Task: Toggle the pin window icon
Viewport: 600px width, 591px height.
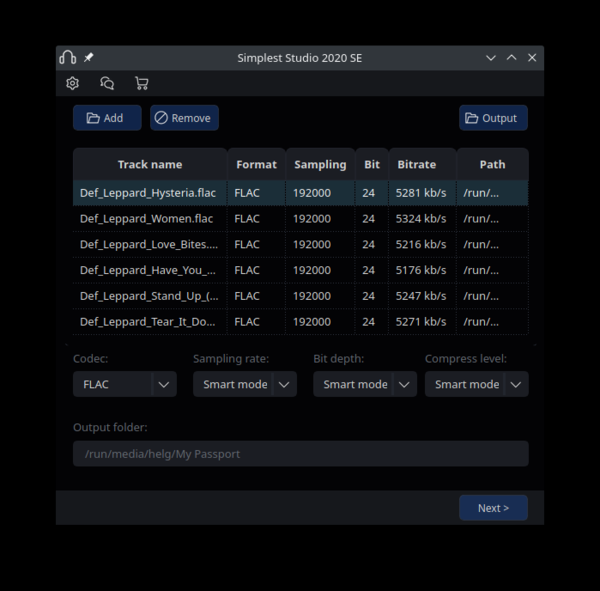Action: pyautogui.click(x=89, y=58)
